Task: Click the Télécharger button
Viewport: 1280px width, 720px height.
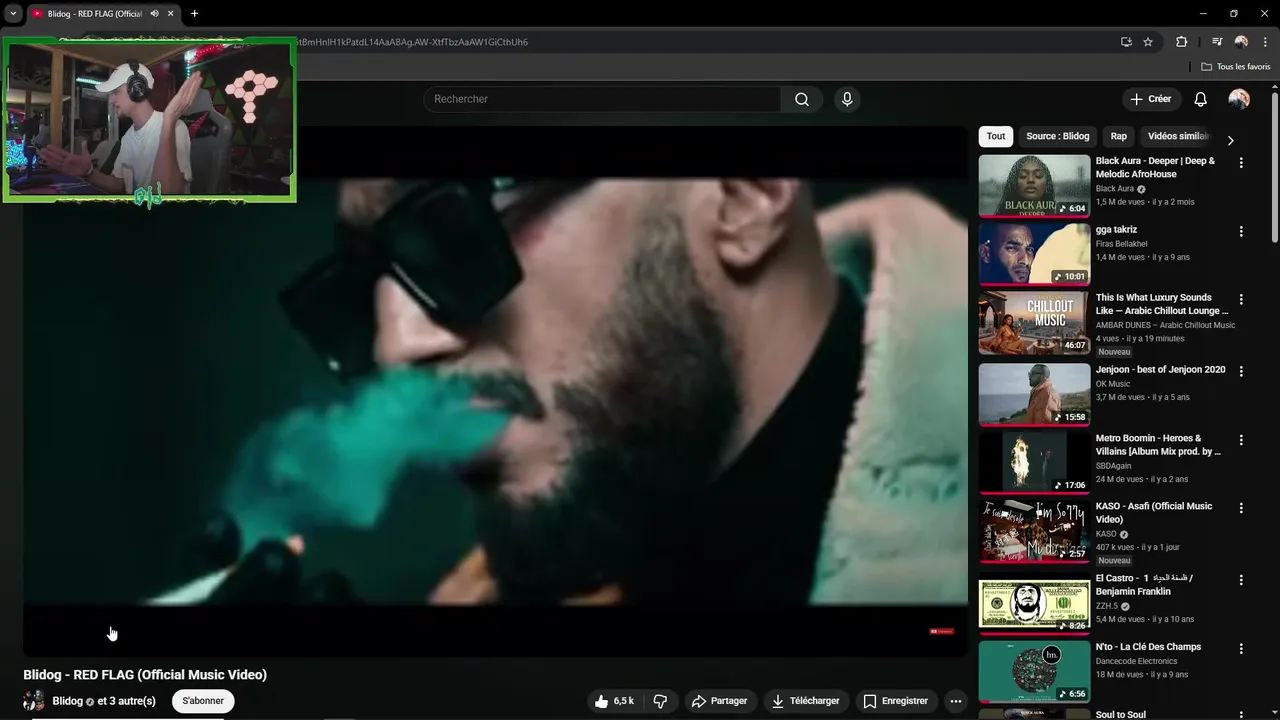Action: (x=806, y=701)
